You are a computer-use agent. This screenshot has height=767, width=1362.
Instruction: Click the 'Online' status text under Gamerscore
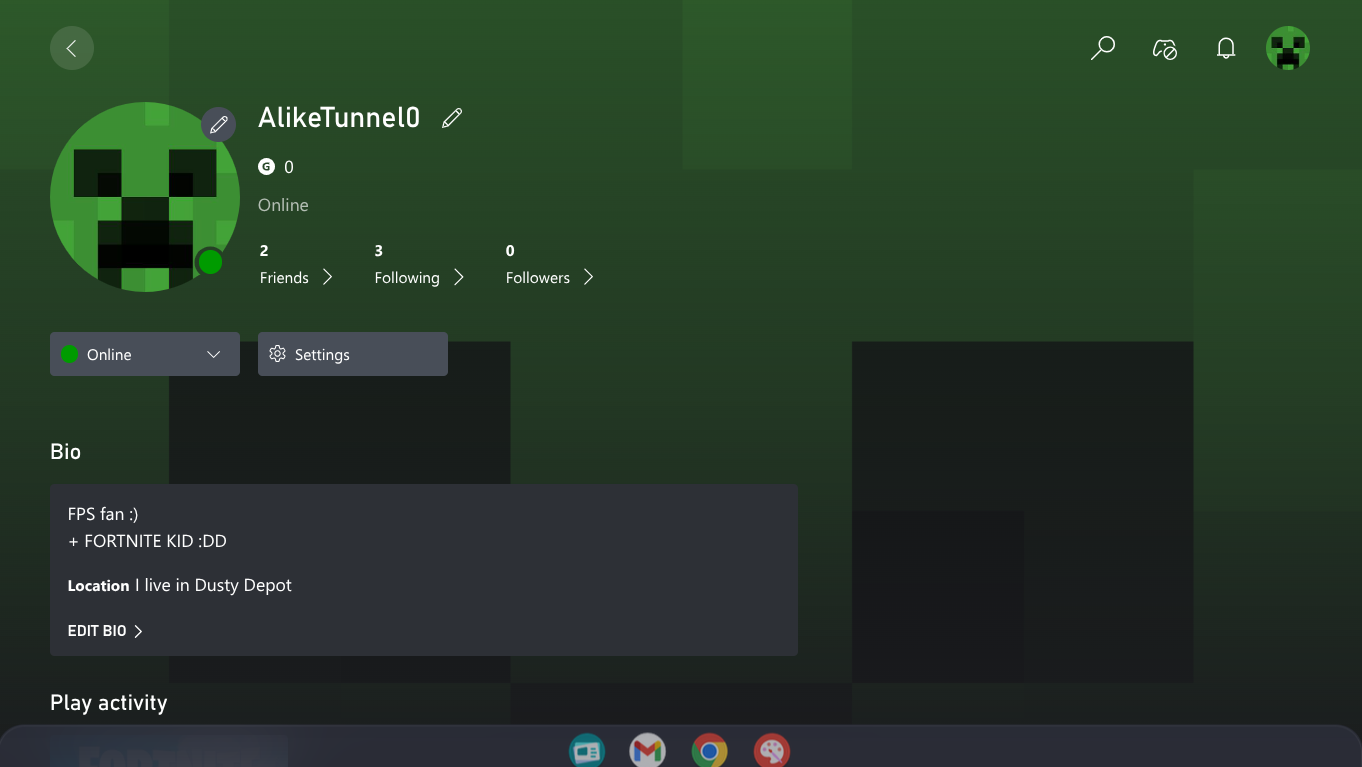tap(283, 205)
